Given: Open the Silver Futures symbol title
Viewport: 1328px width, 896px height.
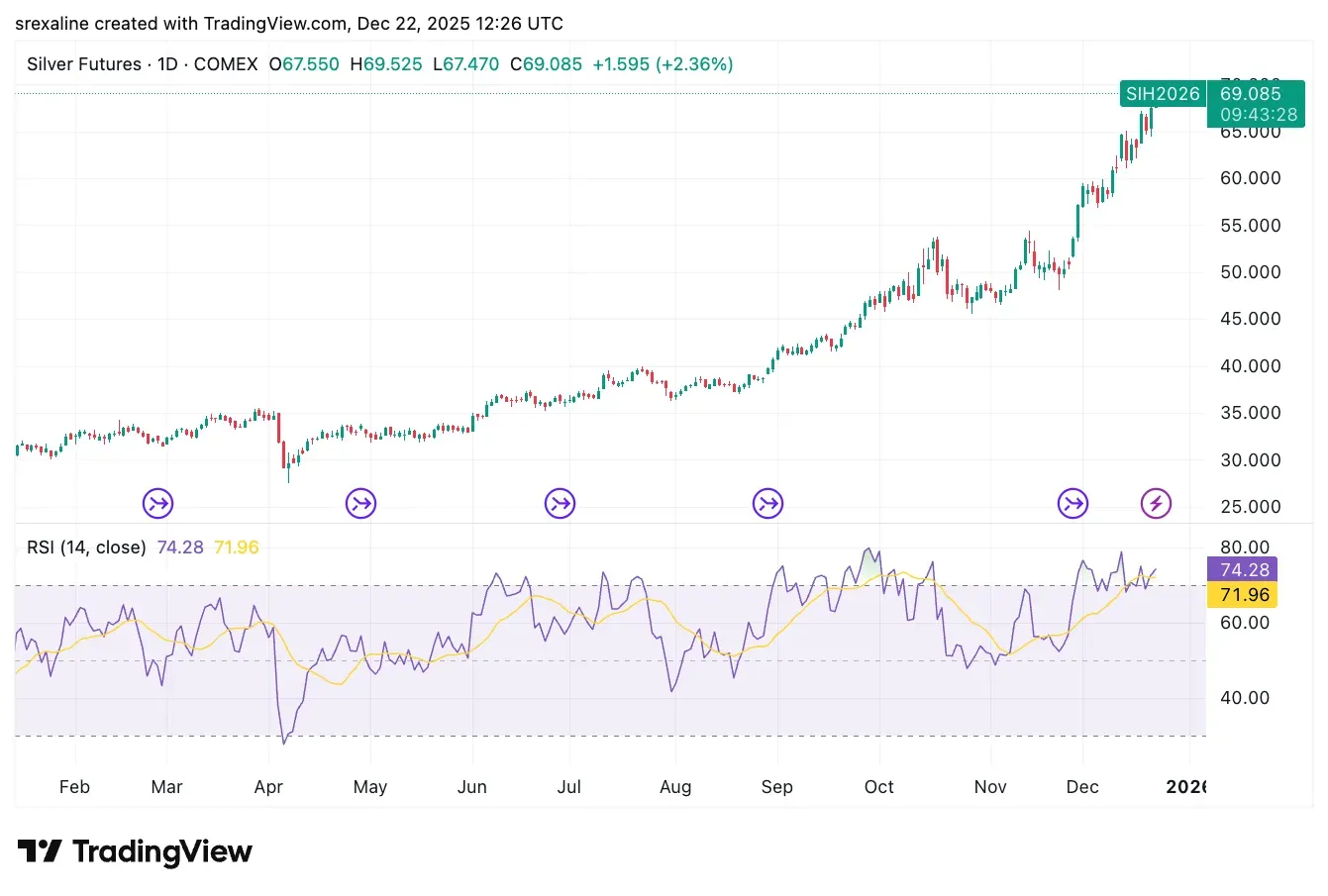Looking at the screenshot, I should [84, 64].
